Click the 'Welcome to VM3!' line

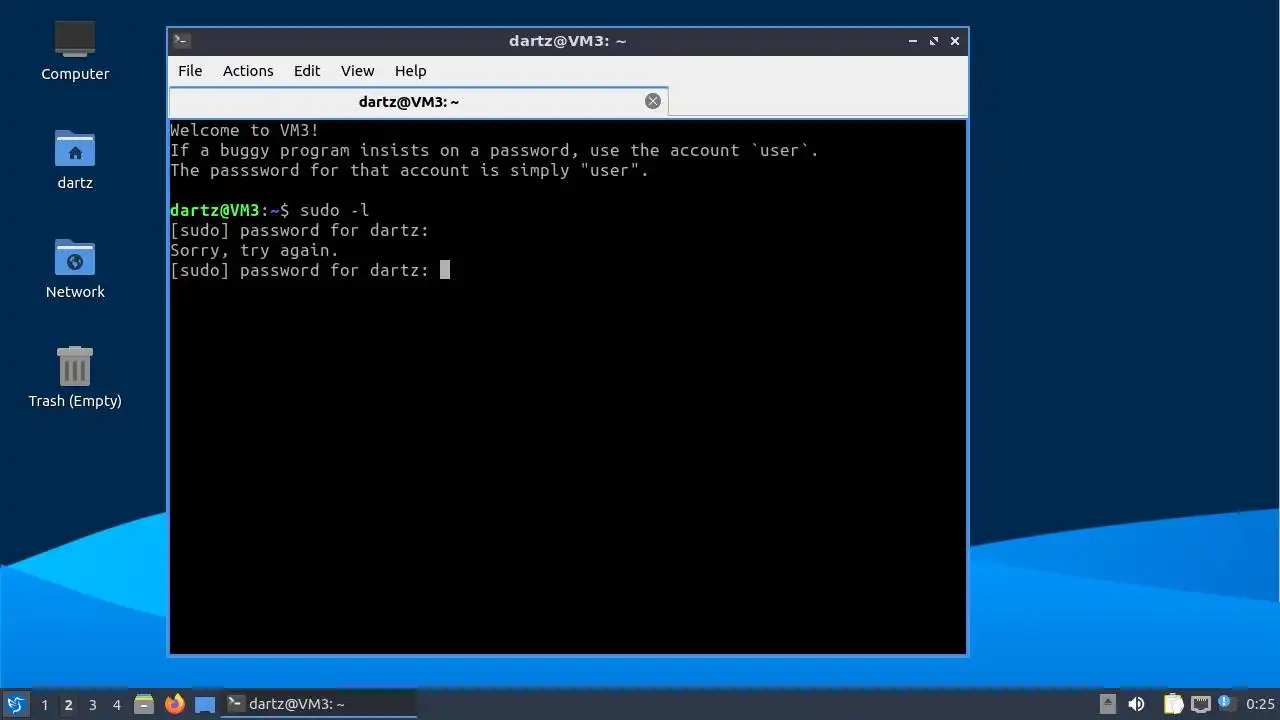245,130
